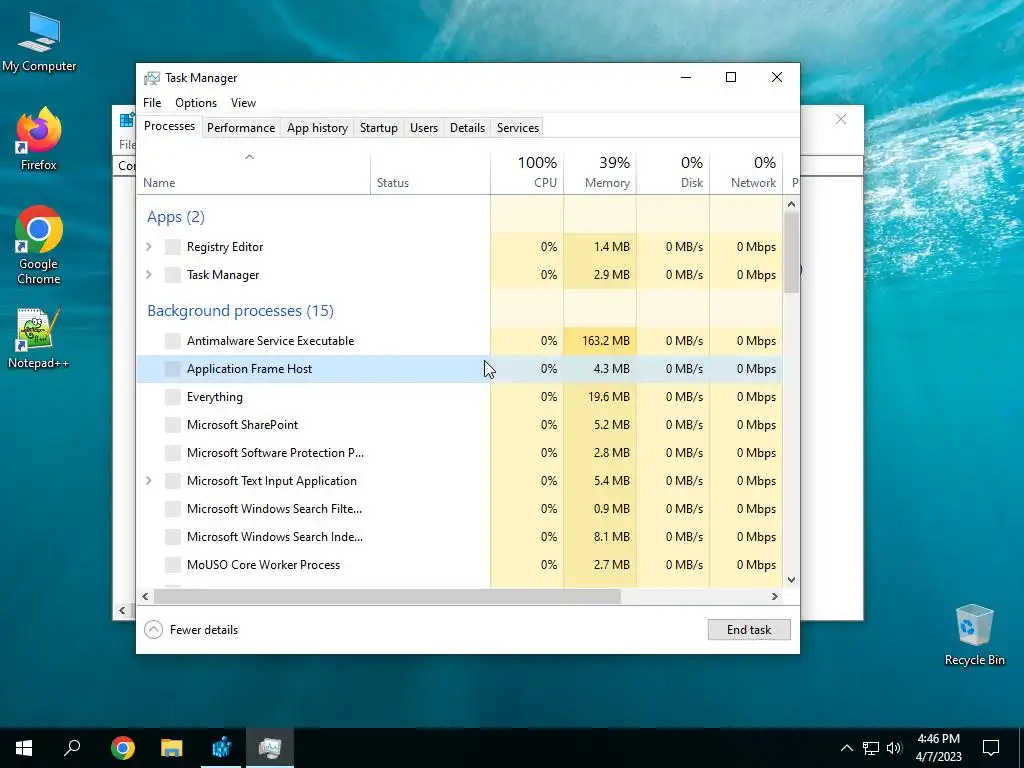Switch to the Performance tab

(x=241, y=128)
